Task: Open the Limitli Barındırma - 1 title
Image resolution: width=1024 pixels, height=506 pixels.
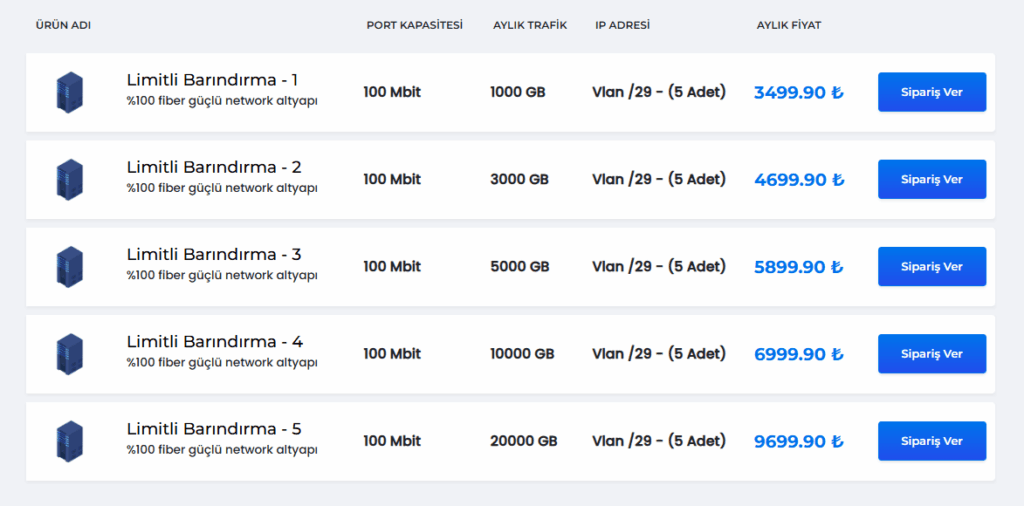Action: click(x=212, y=80)
